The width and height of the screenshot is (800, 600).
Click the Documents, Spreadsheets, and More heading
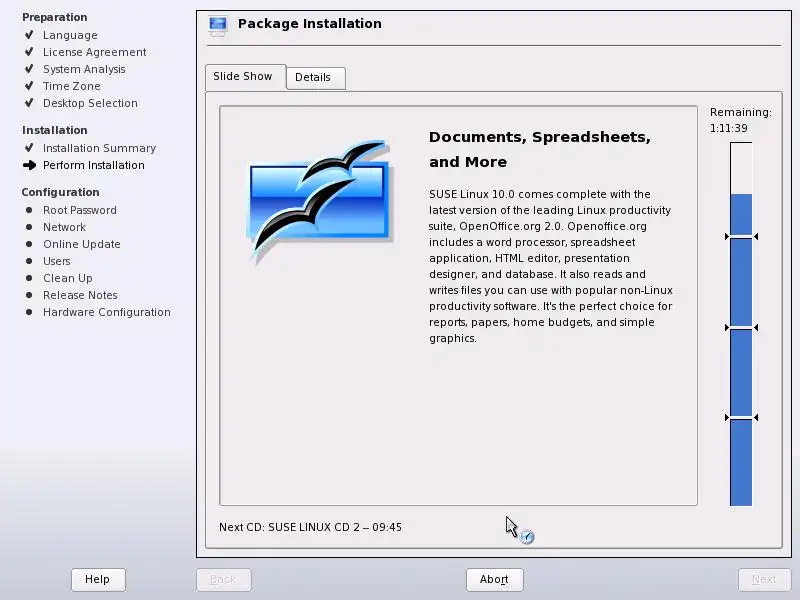pos(540,149)
